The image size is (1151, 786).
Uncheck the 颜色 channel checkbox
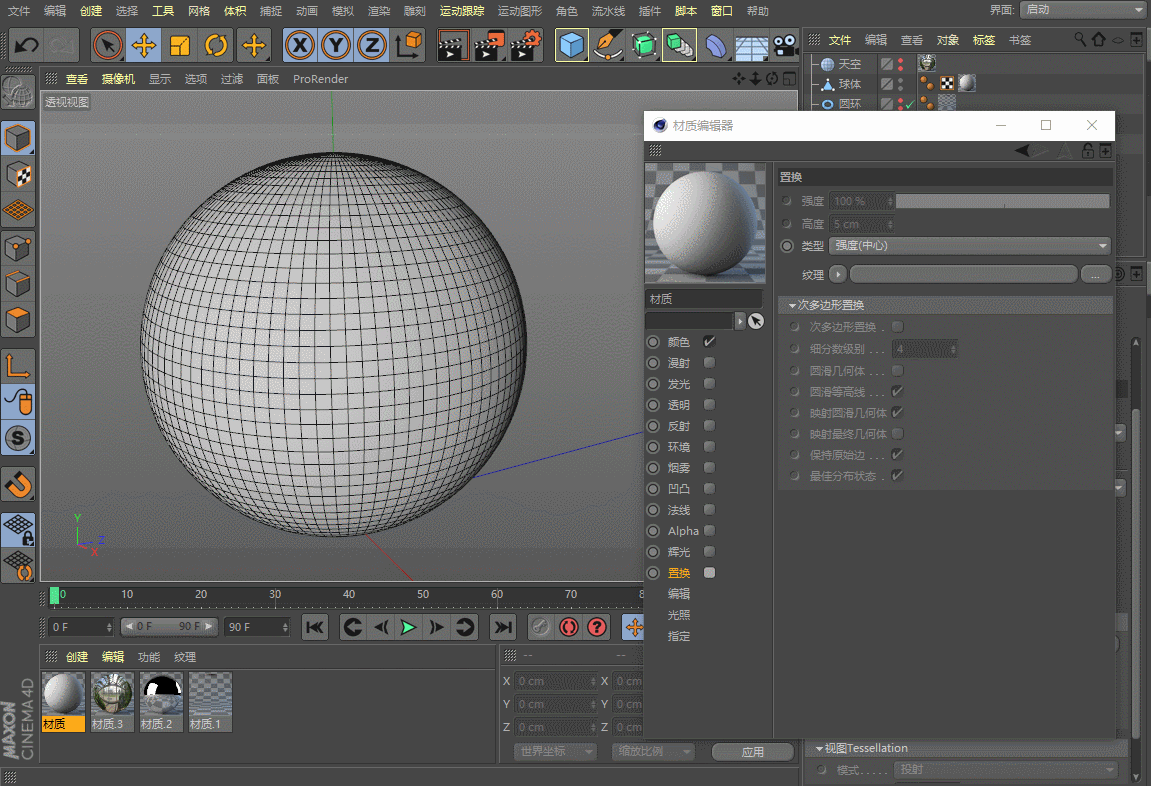point(709,342)
